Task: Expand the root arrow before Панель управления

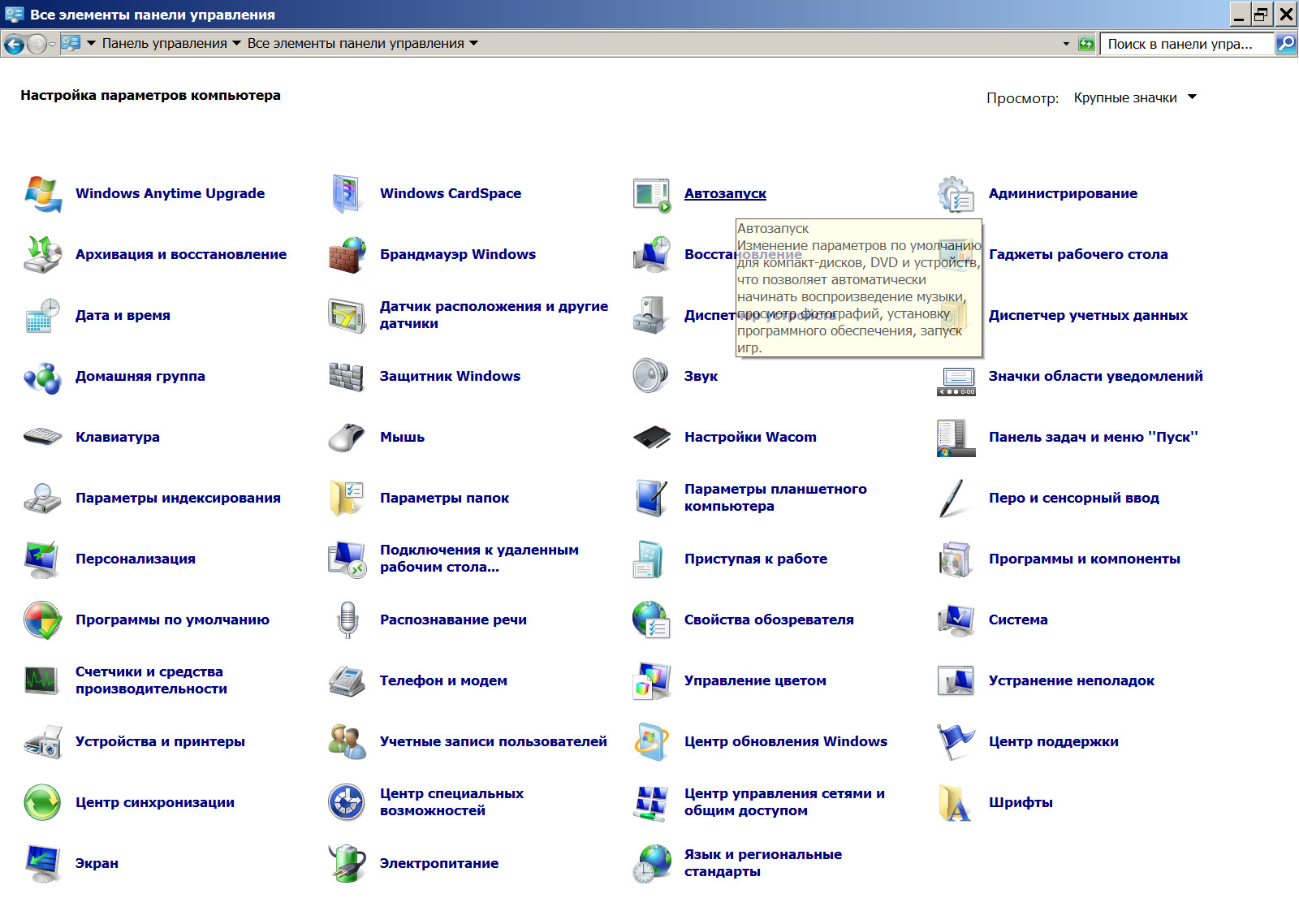Action: [x=91, y=44]
